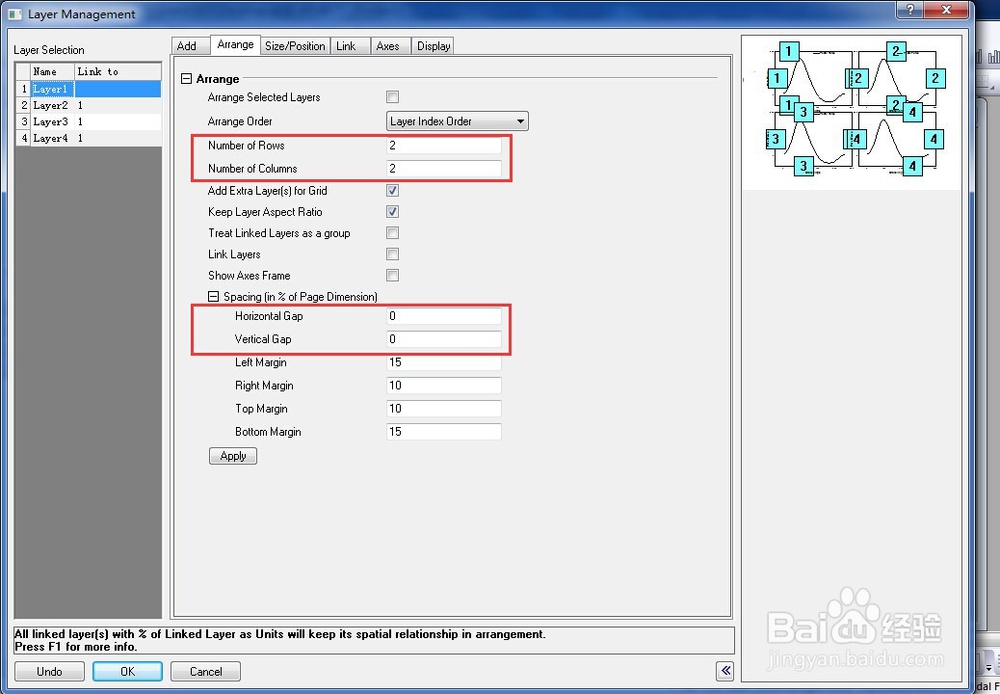This screenshot has width=1000, height=694.
Task: Click the Undo button
Action: (49, 672)
